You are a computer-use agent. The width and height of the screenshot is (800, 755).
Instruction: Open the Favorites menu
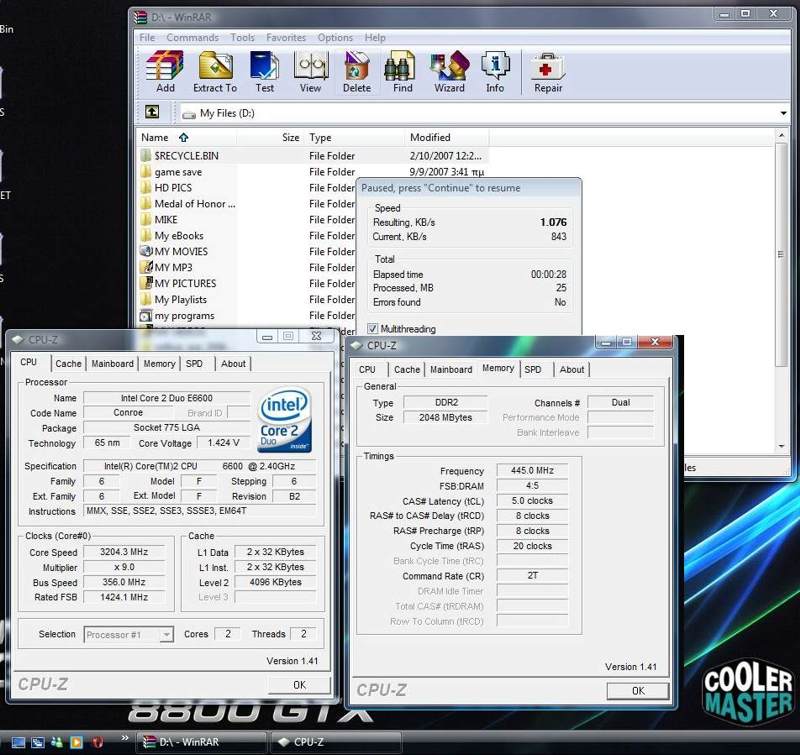pyautogui.click(x=286, y=38)
